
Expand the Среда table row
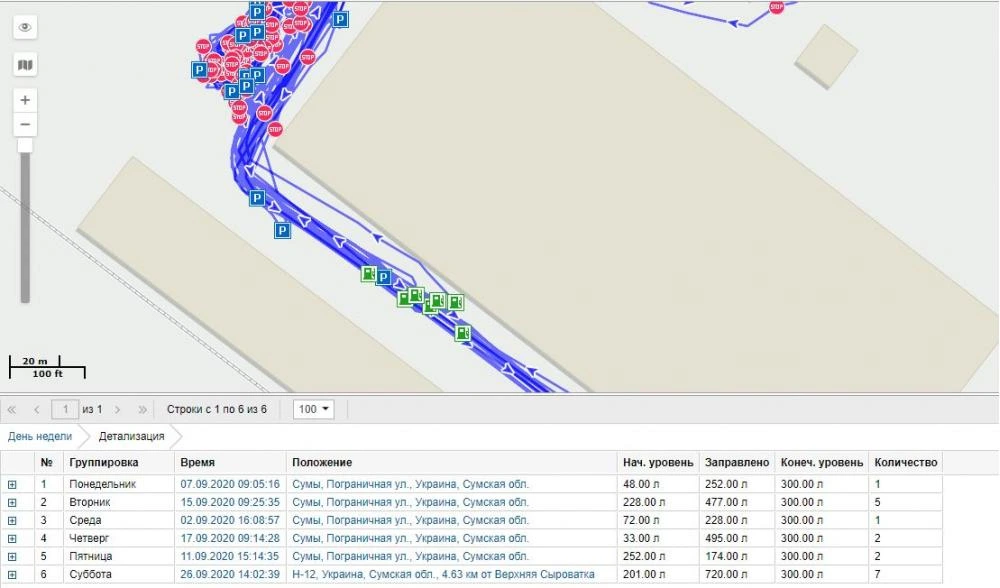pos(13,518)
